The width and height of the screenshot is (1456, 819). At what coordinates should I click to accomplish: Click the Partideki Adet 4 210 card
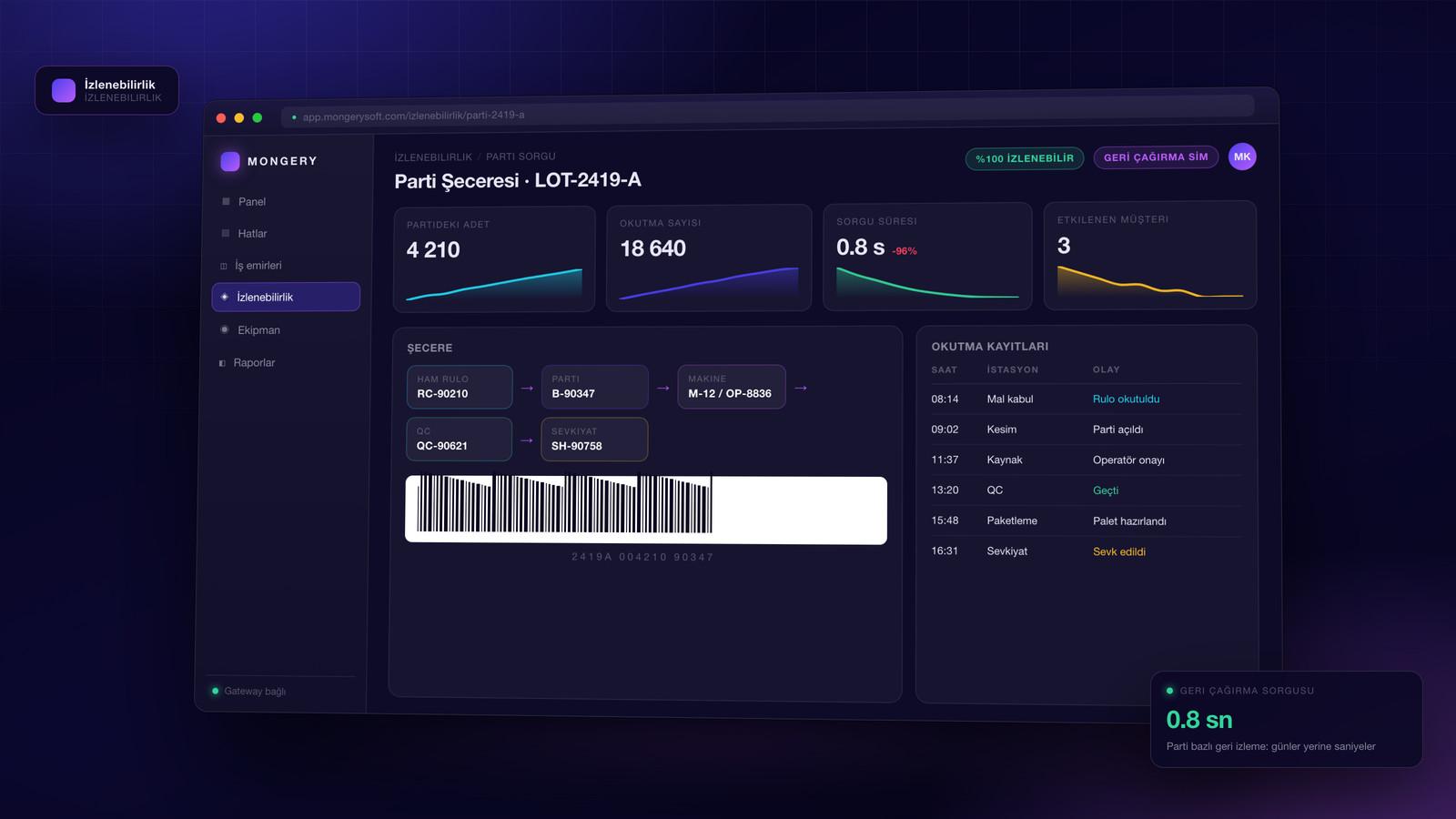(494, 259)
